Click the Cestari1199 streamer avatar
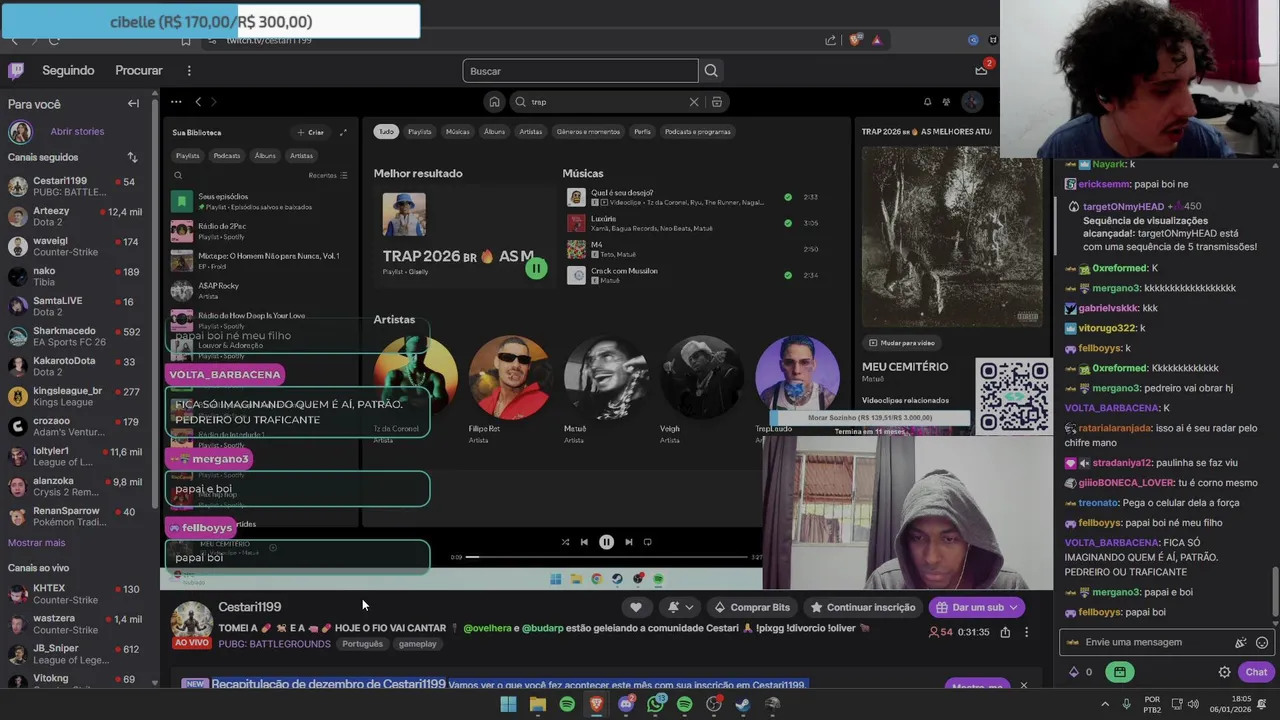The image size is (1280, 720). point(191,621)
